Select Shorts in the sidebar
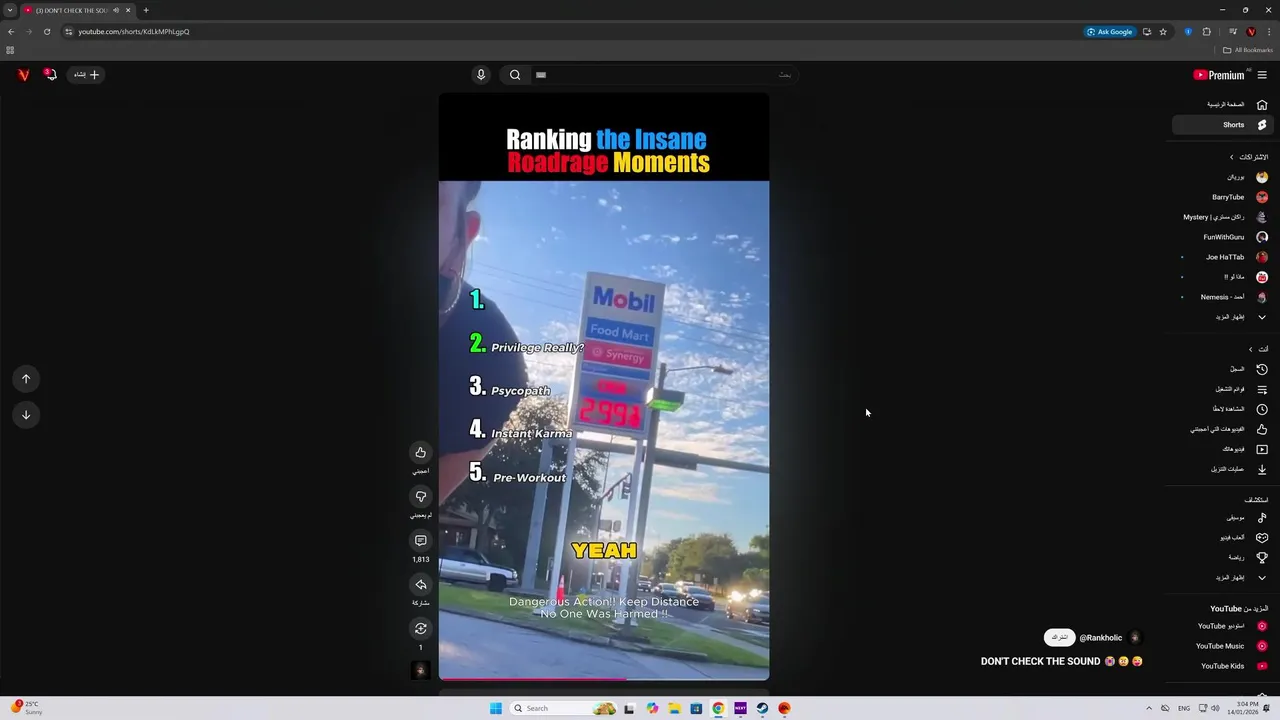The width and height of the screenshot is (1280, 720). [1222, 125]
